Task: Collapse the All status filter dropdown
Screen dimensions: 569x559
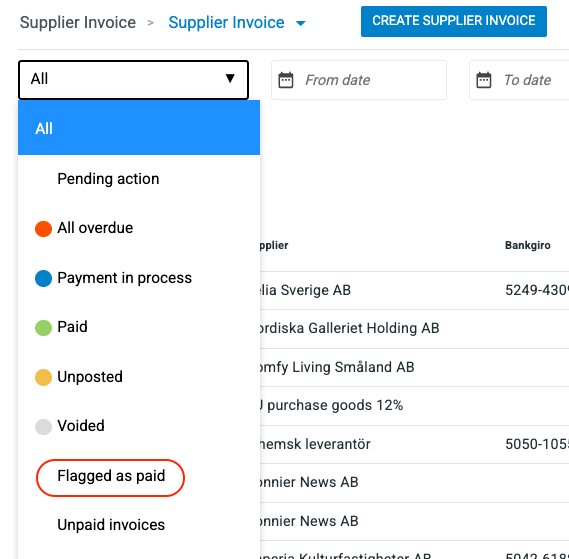Action: tap(133, 79)
